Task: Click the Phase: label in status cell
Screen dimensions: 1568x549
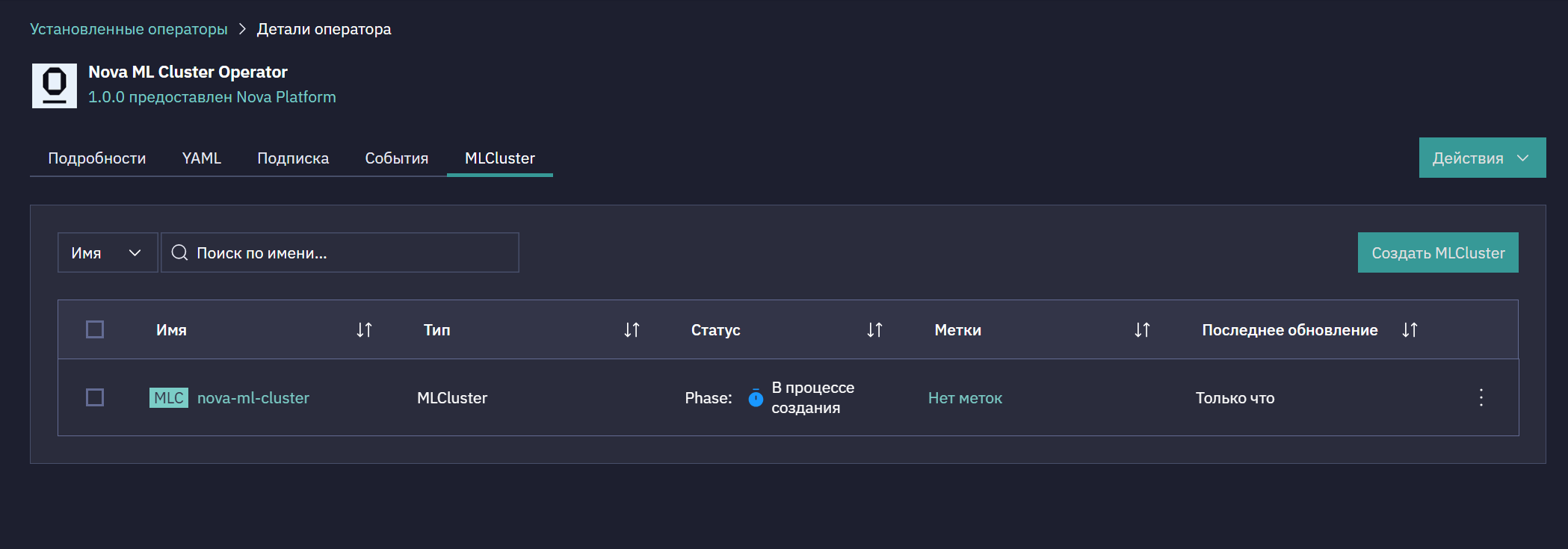Action: click(x=709, y=398)
